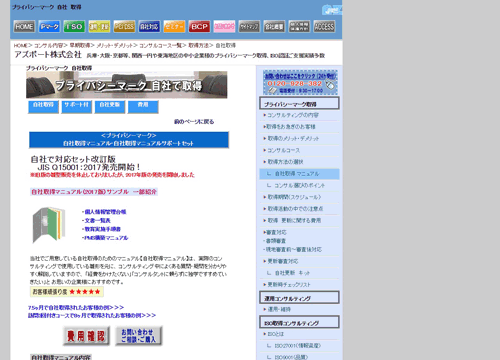Image resolution: width=500 pixels, height=360 pixels.
Task: Open sidebar item ISO27001(情報資産)
Action: click(x=297, y=346)
